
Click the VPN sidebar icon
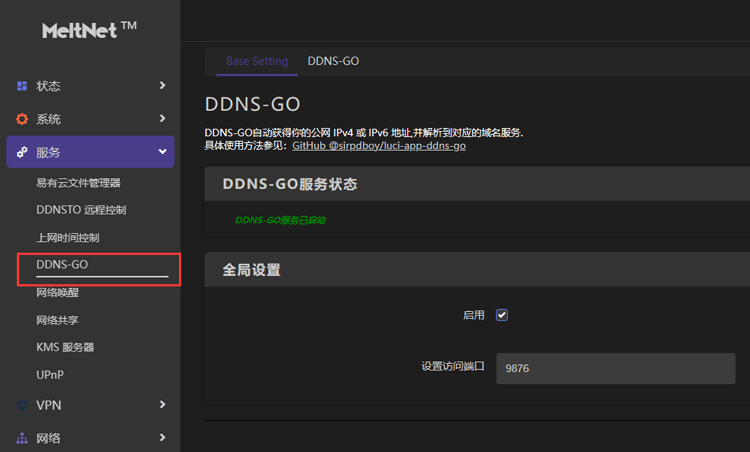coord(22,405)
